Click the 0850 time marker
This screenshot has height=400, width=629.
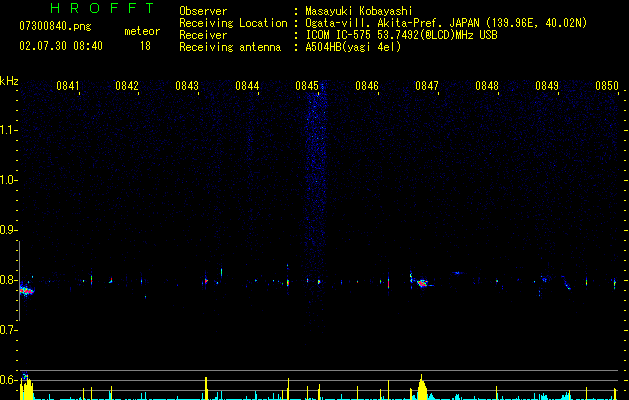click(x=607, y=86)
